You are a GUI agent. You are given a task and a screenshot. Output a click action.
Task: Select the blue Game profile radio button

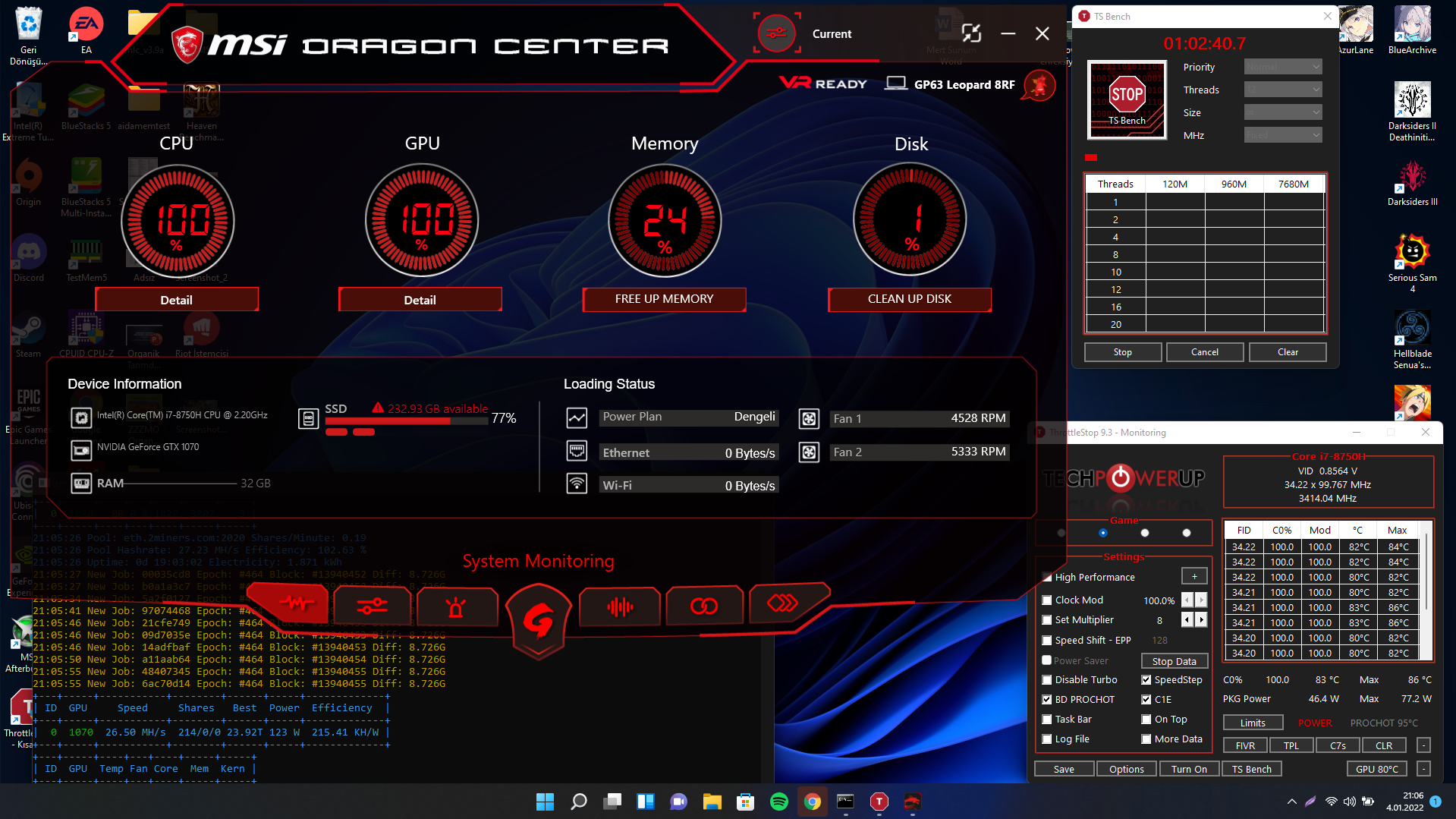pyautogui.click(x=1103, y=533)
